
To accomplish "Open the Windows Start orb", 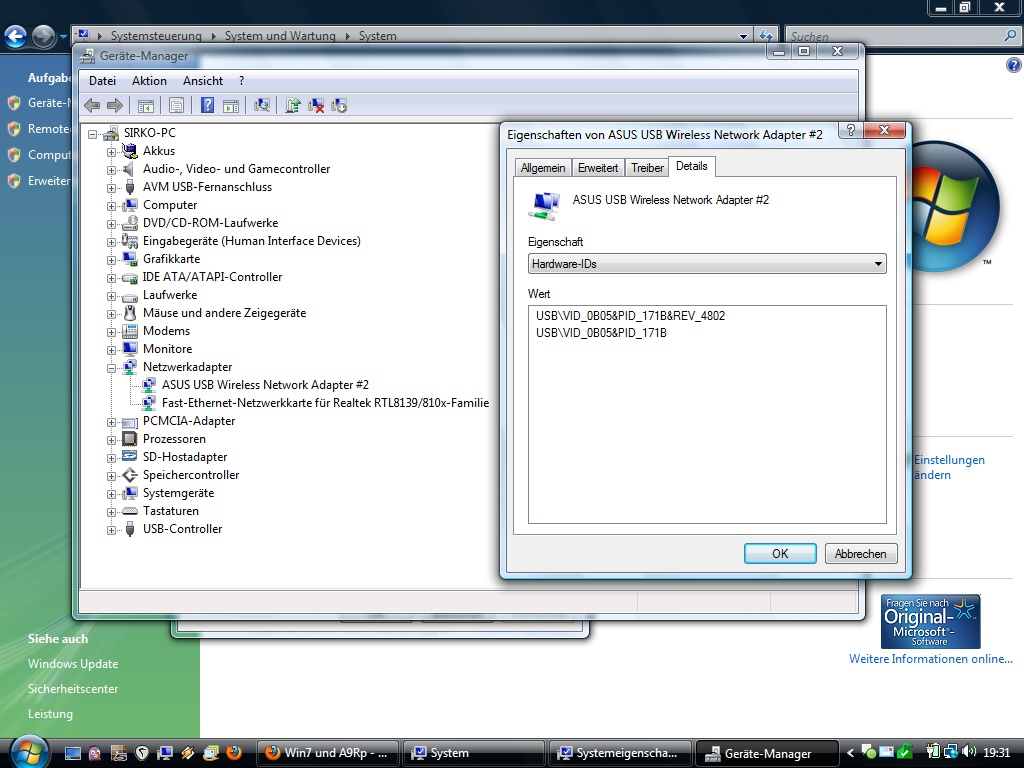I will (x=29, y=751).
